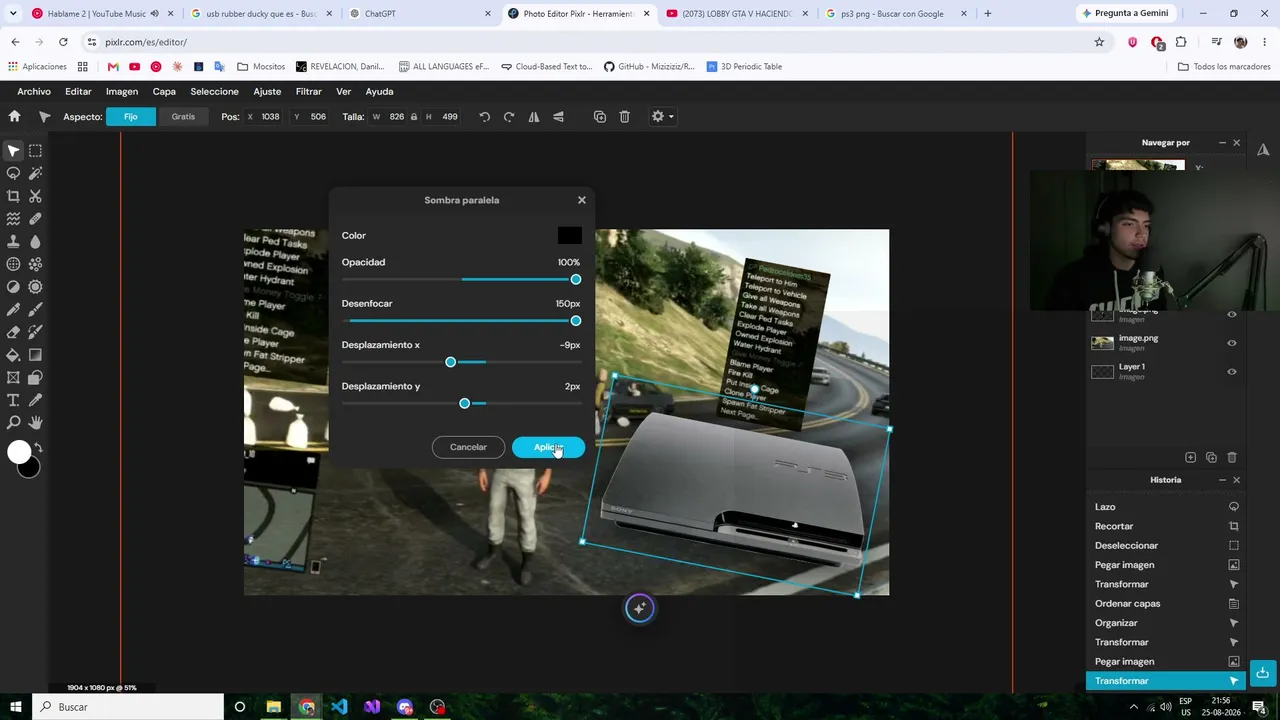Close the Sombra paralela dialog
Viewport: 1280px width, 720px height.
(582, 200)
